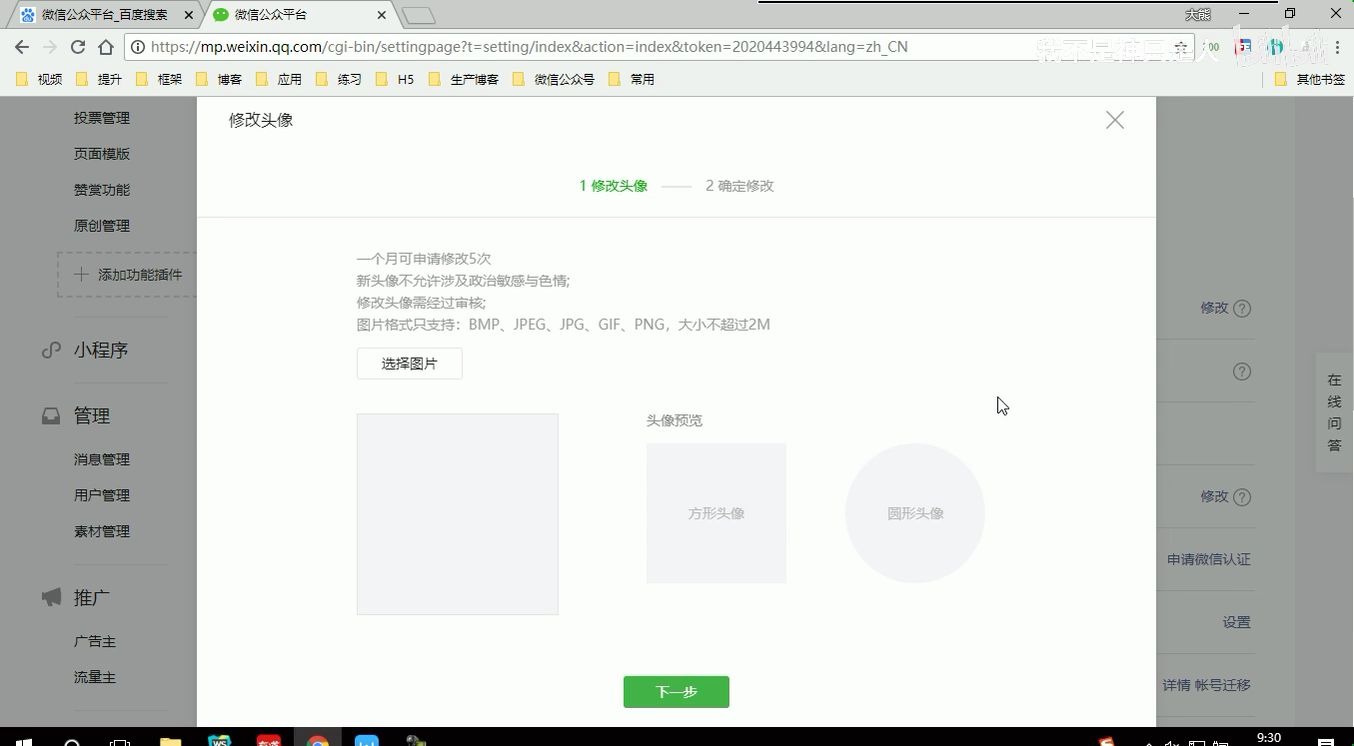
Task: Click the Chrome icon in the taskbar
Action: (317, 741)
